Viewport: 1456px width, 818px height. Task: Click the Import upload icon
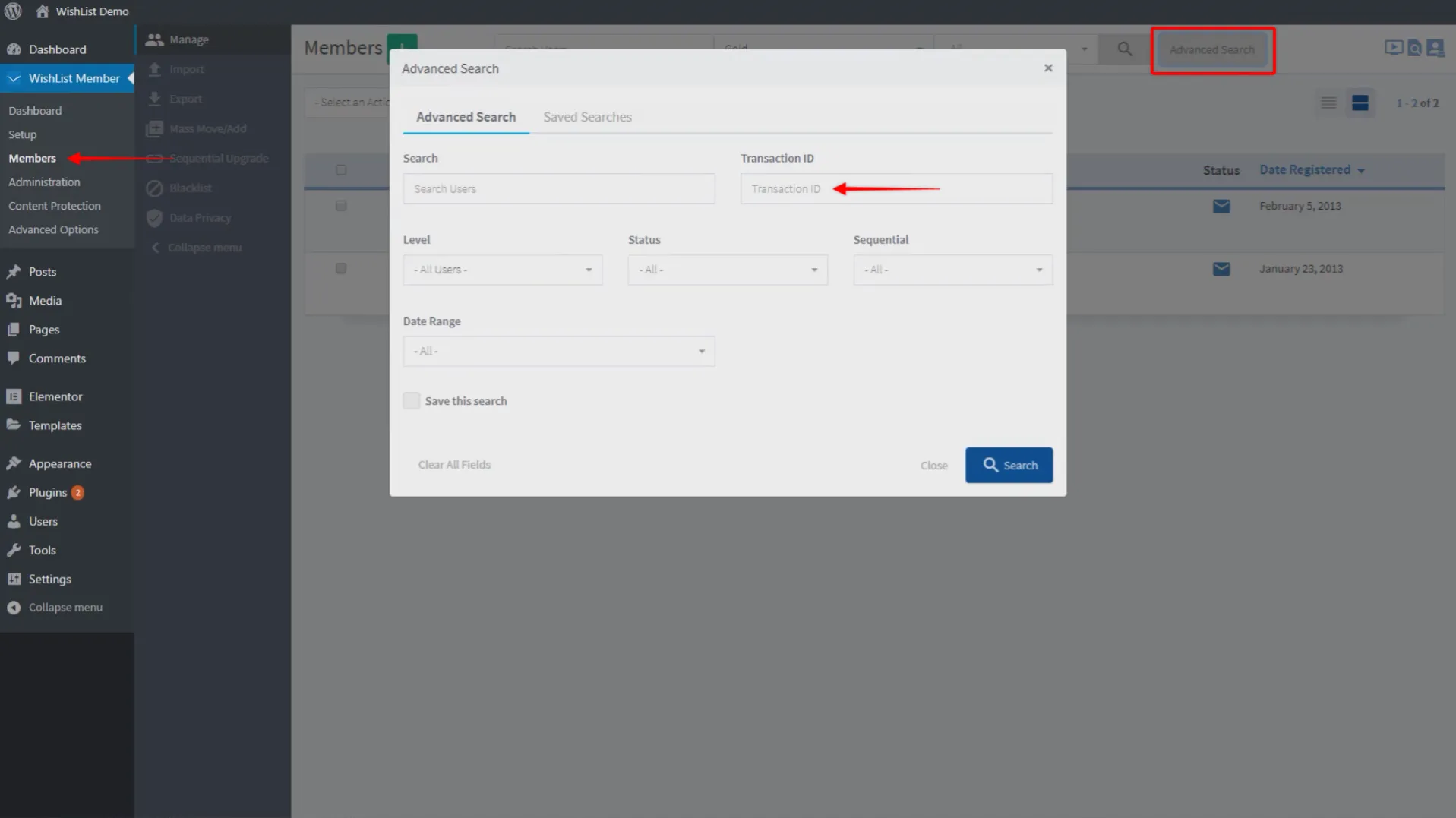[154, 69]
